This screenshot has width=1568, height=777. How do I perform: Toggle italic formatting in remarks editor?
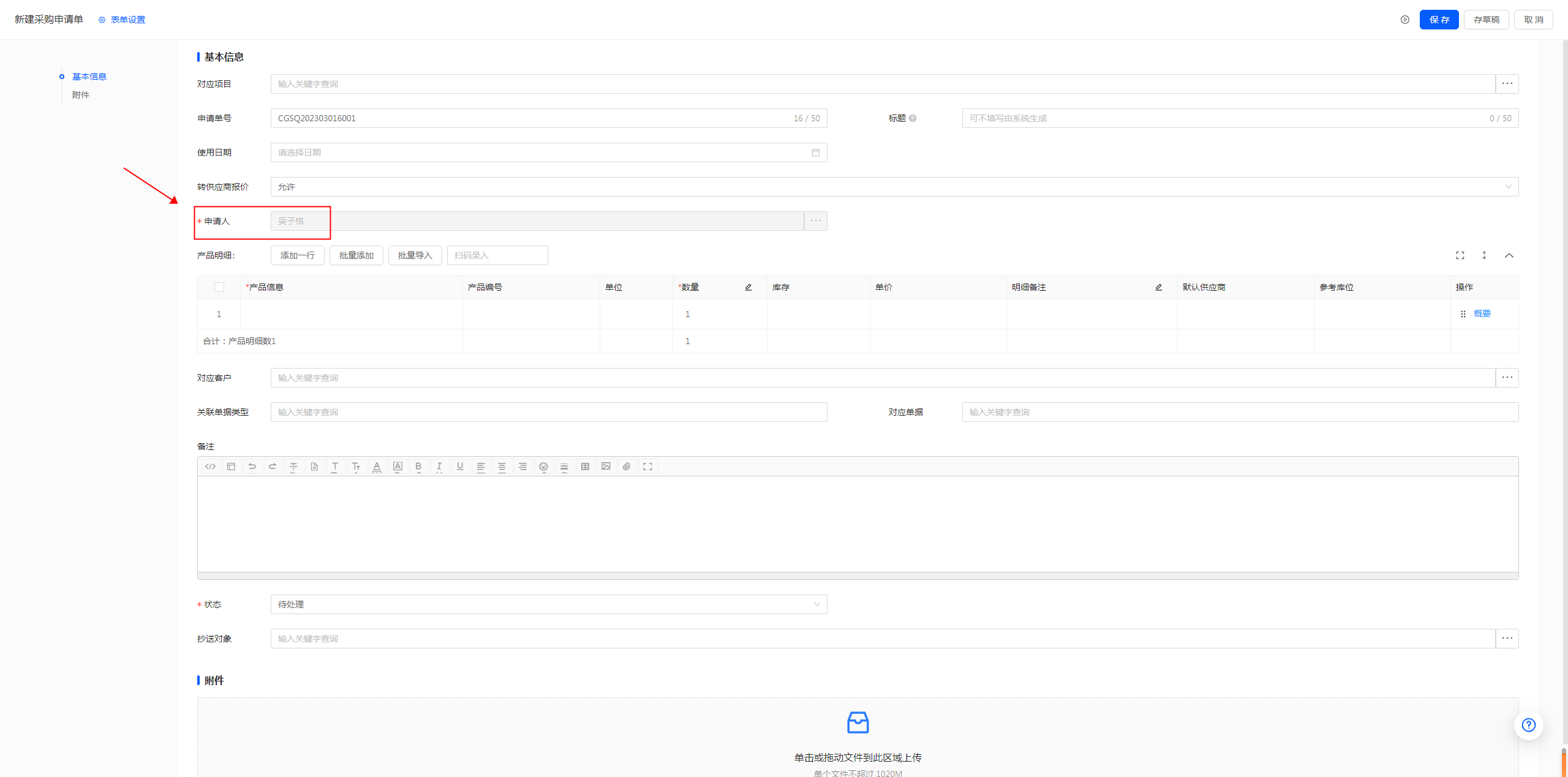pos(439,467)
